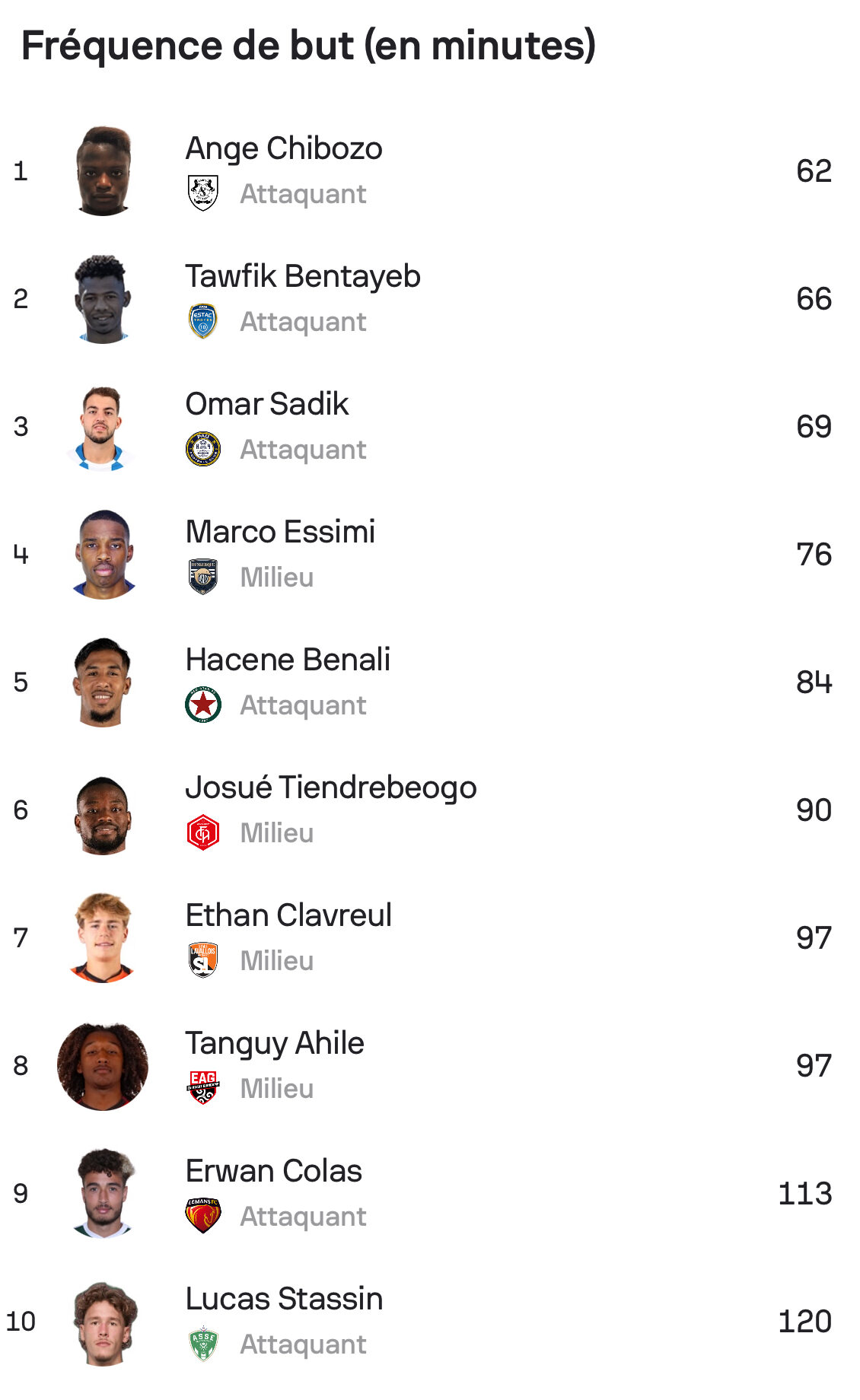Select Erwan Colas's player photo

click(104, 1194)
